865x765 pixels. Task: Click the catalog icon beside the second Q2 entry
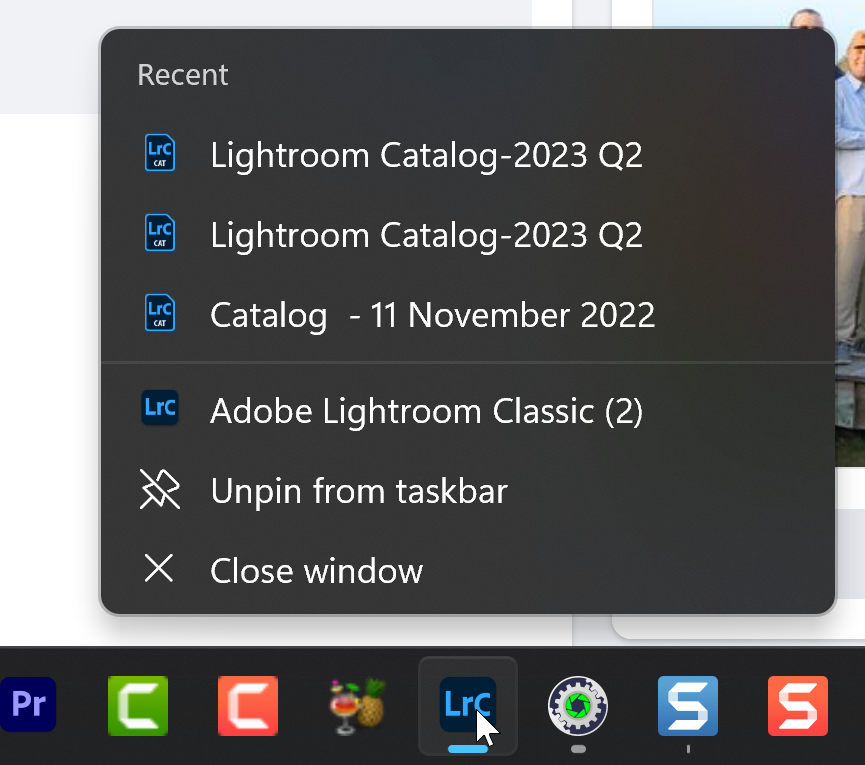click(x=160, y=233)
